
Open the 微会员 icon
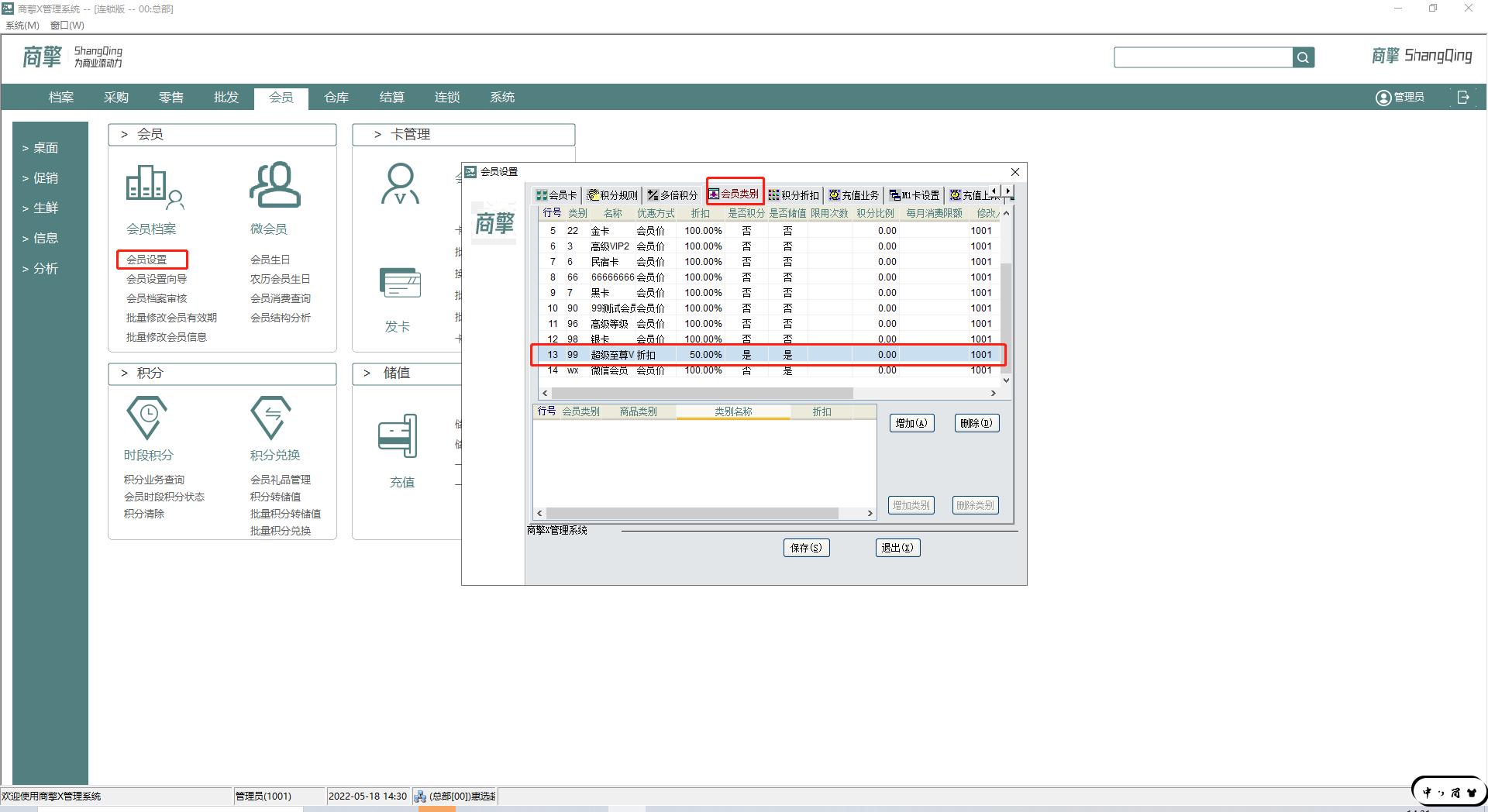coord(274,184)
